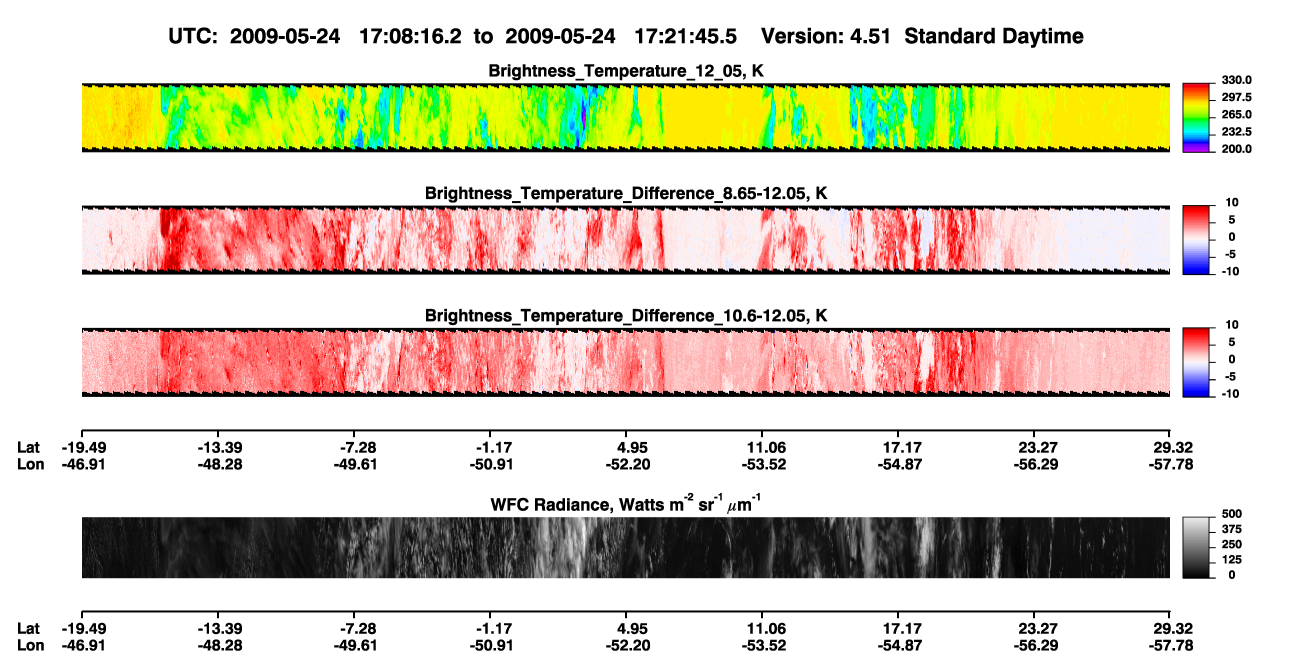
Task: Click Lat label below the WFC Radiance panel
Action: [30, 628]
